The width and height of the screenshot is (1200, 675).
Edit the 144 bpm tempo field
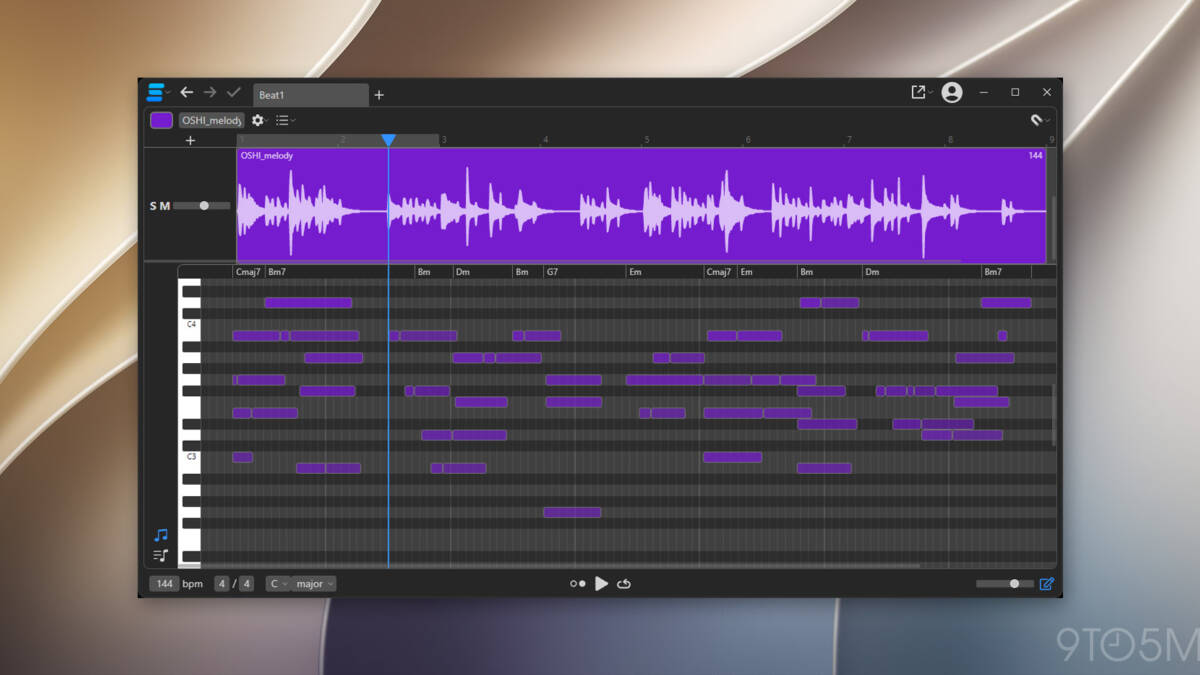tap(164, 583)
